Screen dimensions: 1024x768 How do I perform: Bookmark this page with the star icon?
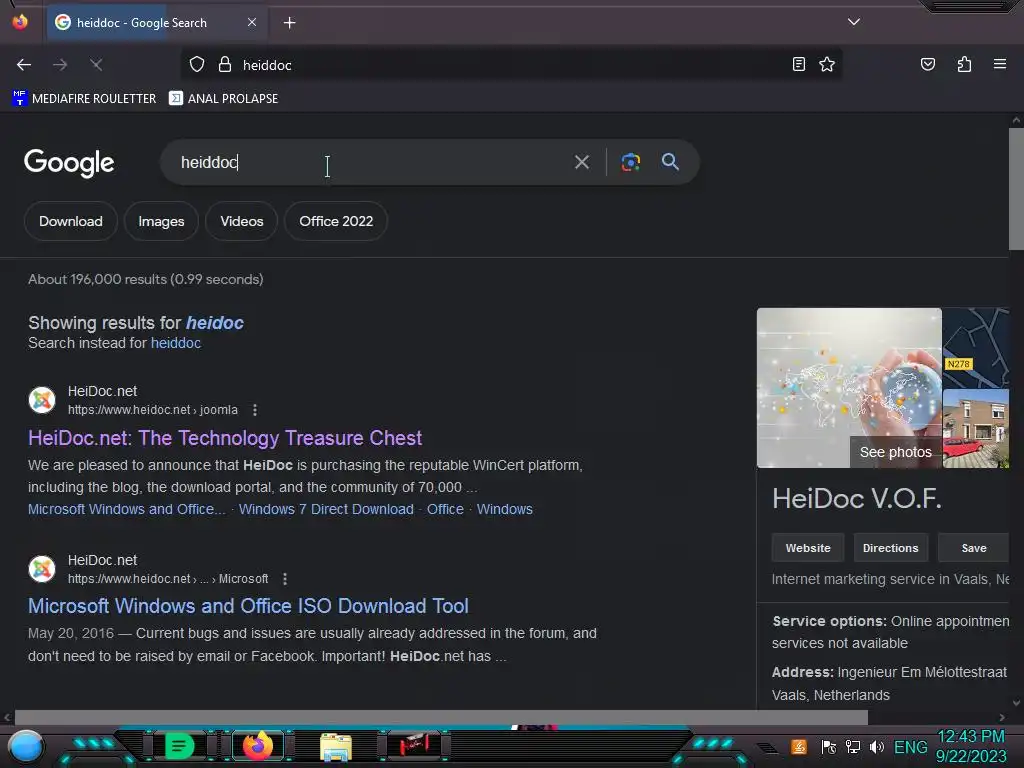pos(827,64)
